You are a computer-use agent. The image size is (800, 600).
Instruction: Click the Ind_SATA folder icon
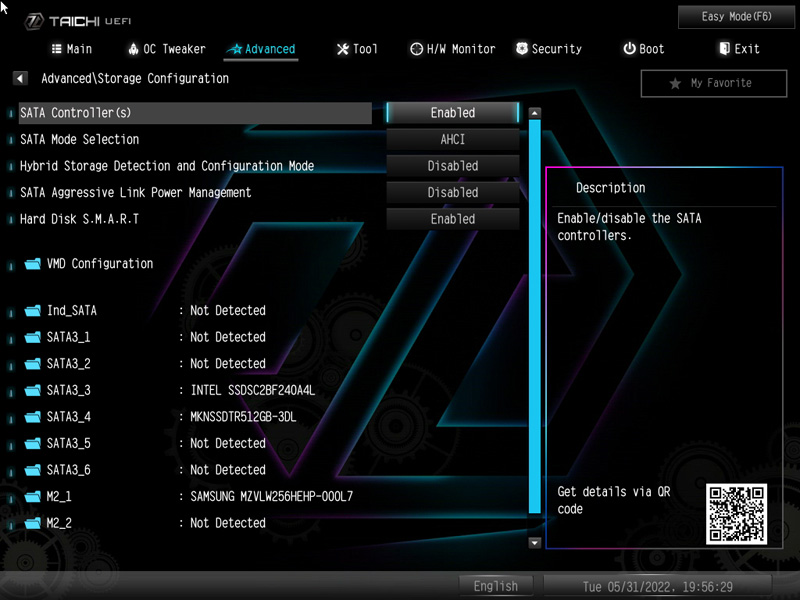33,311
